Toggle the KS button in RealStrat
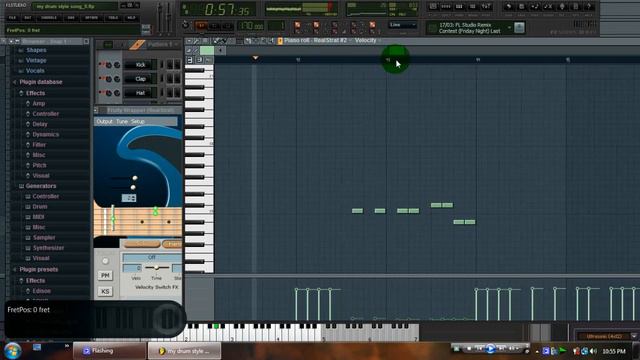 [105, 291]
